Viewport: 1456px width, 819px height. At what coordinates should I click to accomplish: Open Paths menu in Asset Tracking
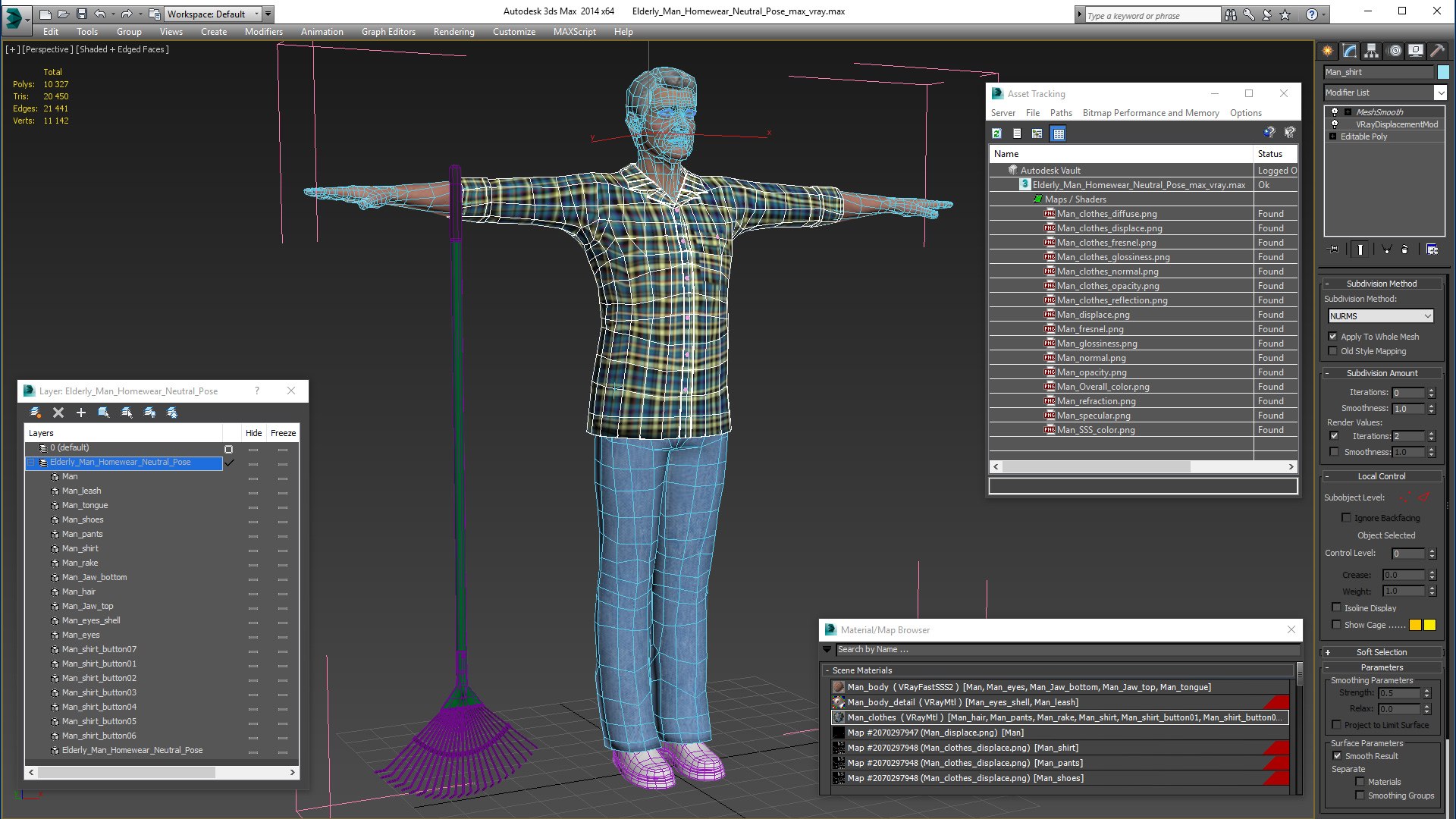[x=1061, y=113]
